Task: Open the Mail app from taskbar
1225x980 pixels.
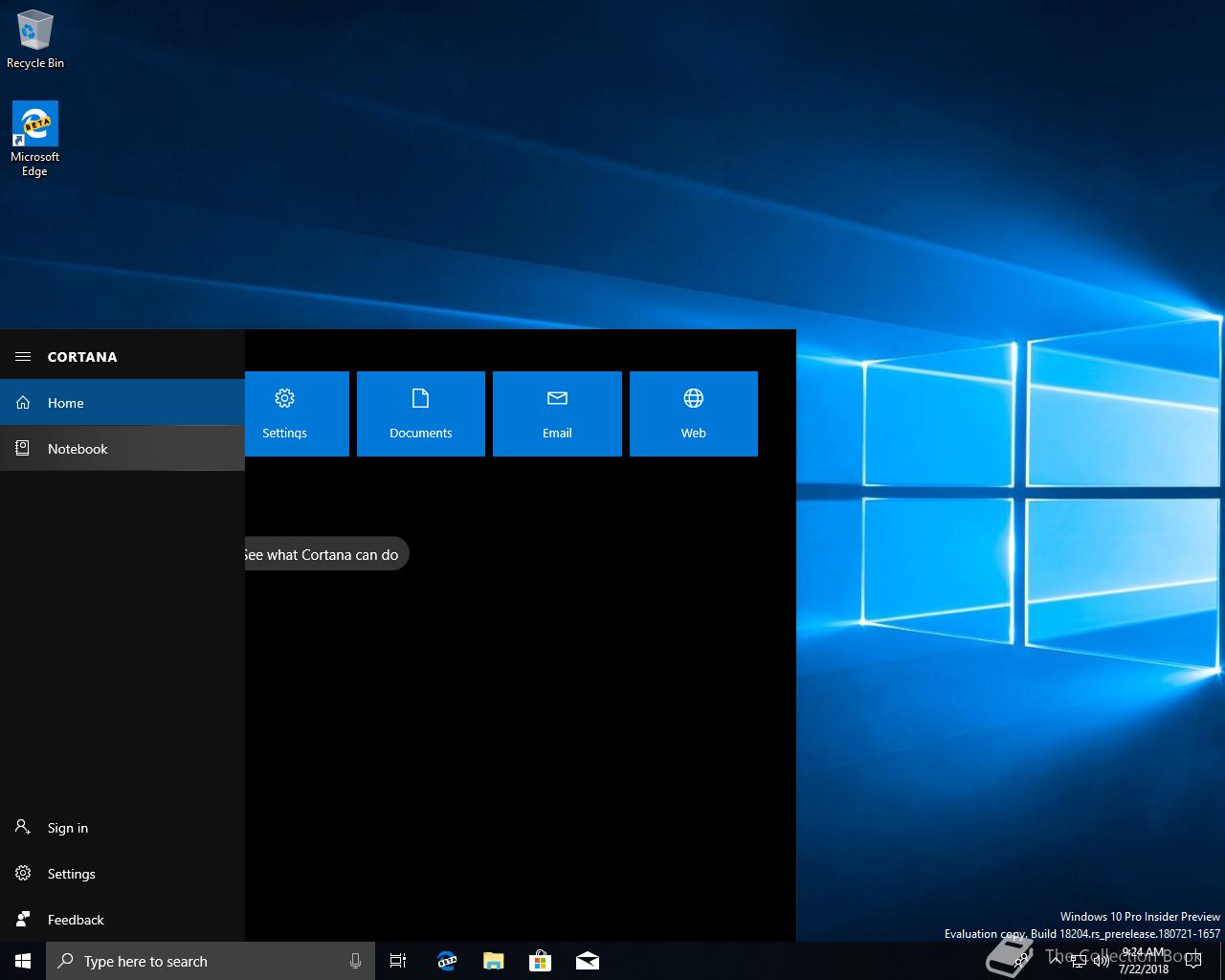Action: [588, 961]
